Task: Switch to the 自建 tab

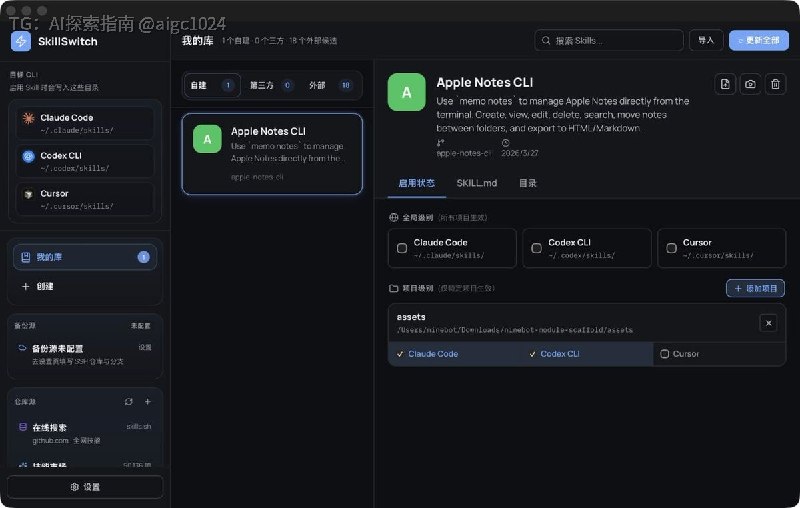Action: click(212, 85)
